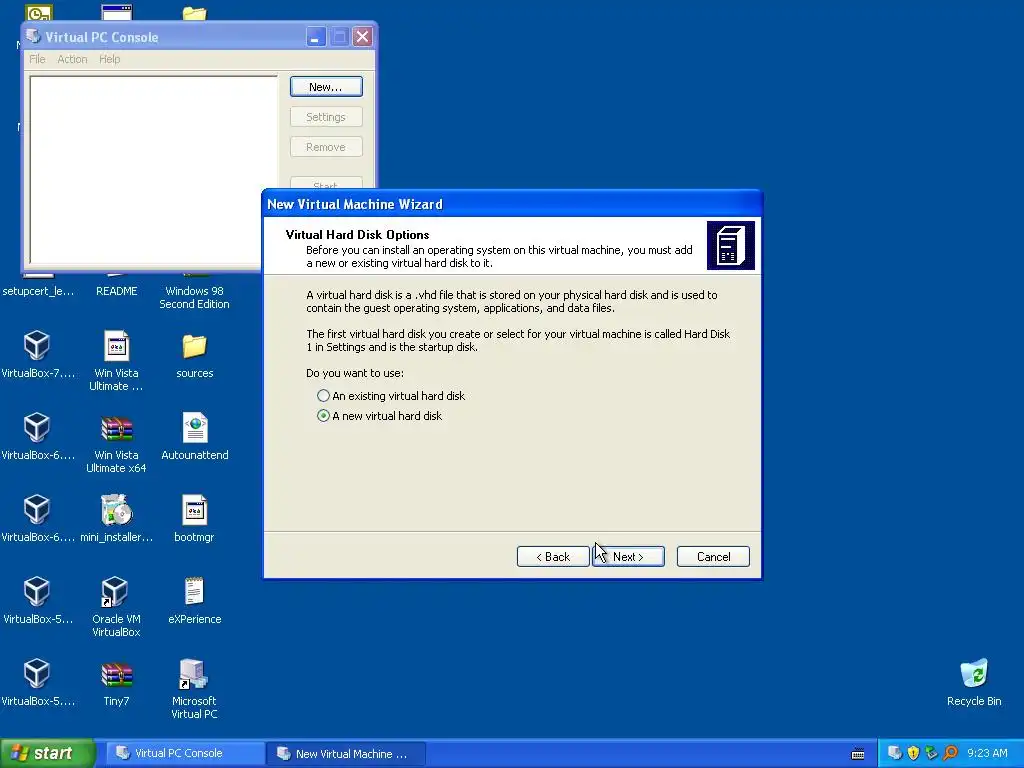Click the empty virtual machine list in Console
This screenshot has width=1024, height=768.
click(153, 170)
